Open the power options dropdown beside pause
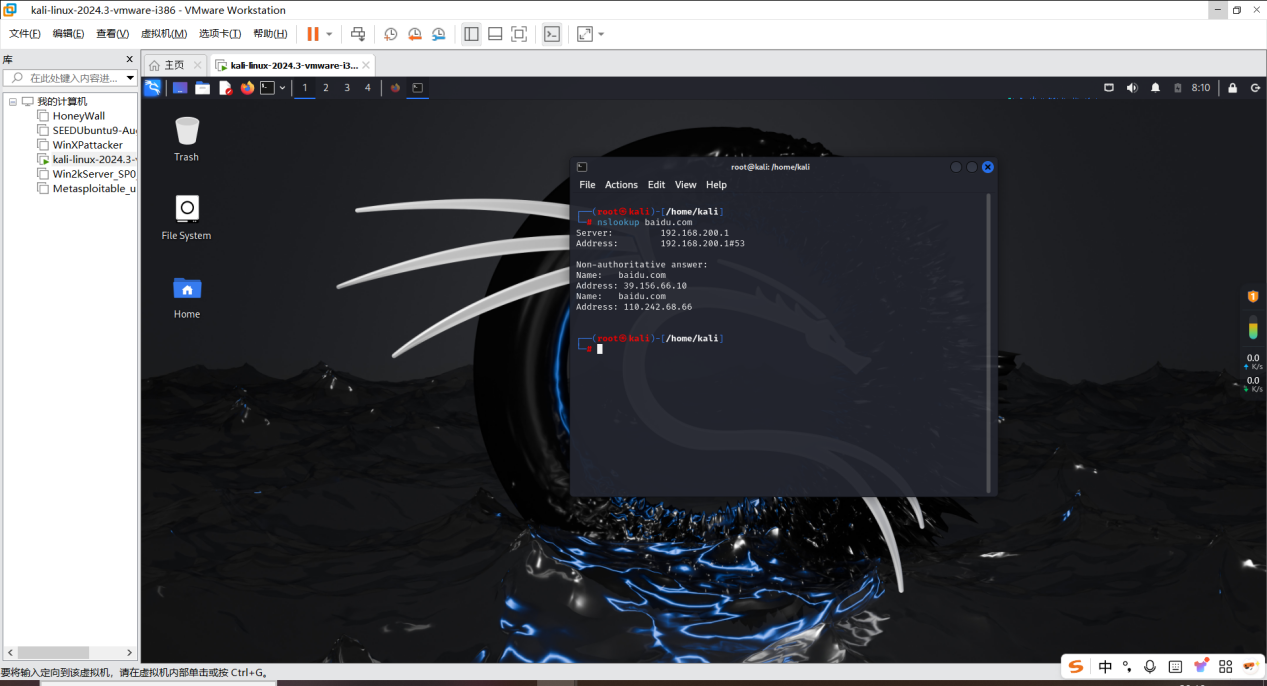This screenshot has width=1267, height=686. pyautogui.click(x=329, y=34)
